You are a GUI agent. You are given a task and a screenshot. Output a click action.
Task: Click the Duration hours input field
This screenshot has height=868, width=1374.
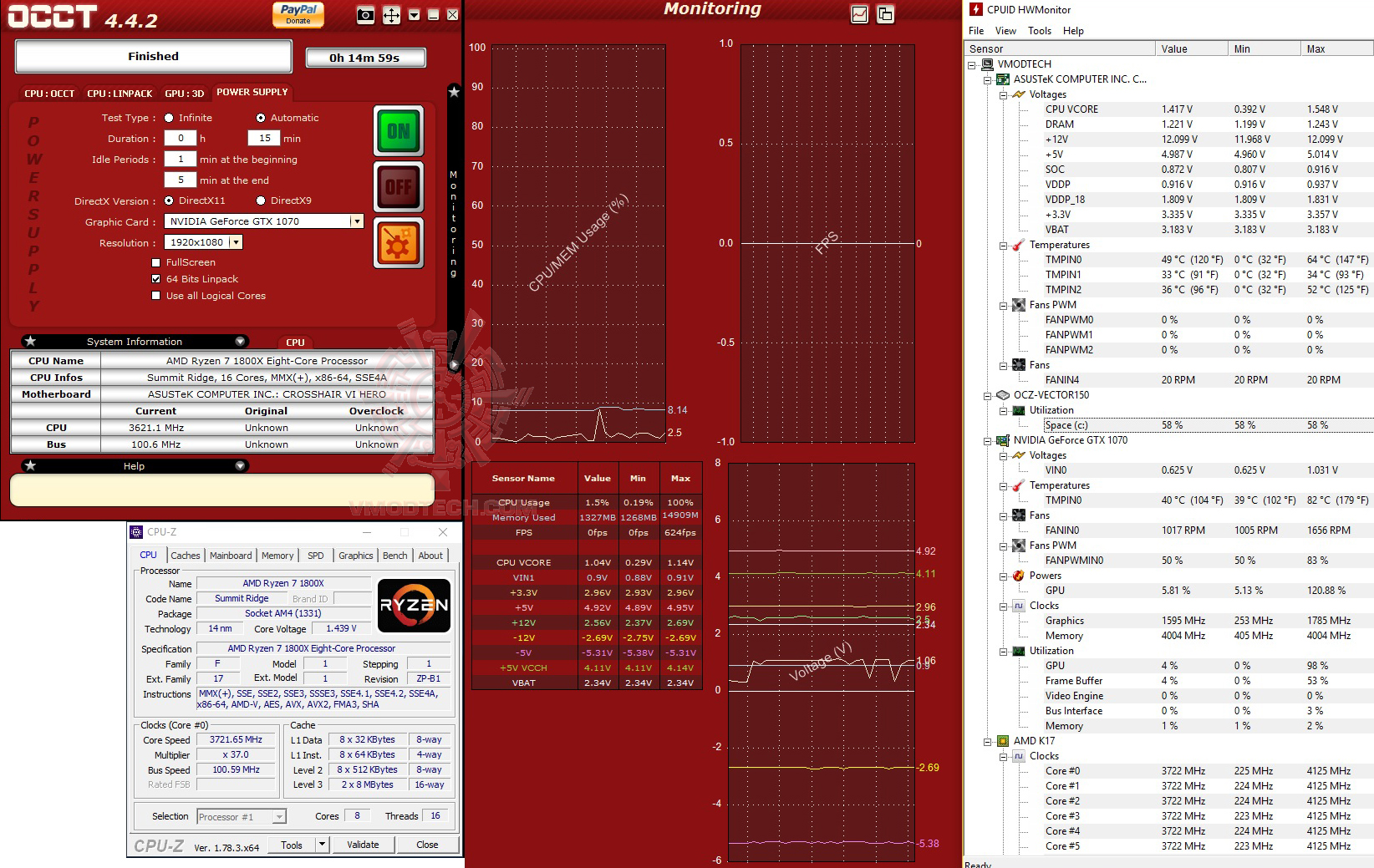pyautogui.click(x=180, y=139)
